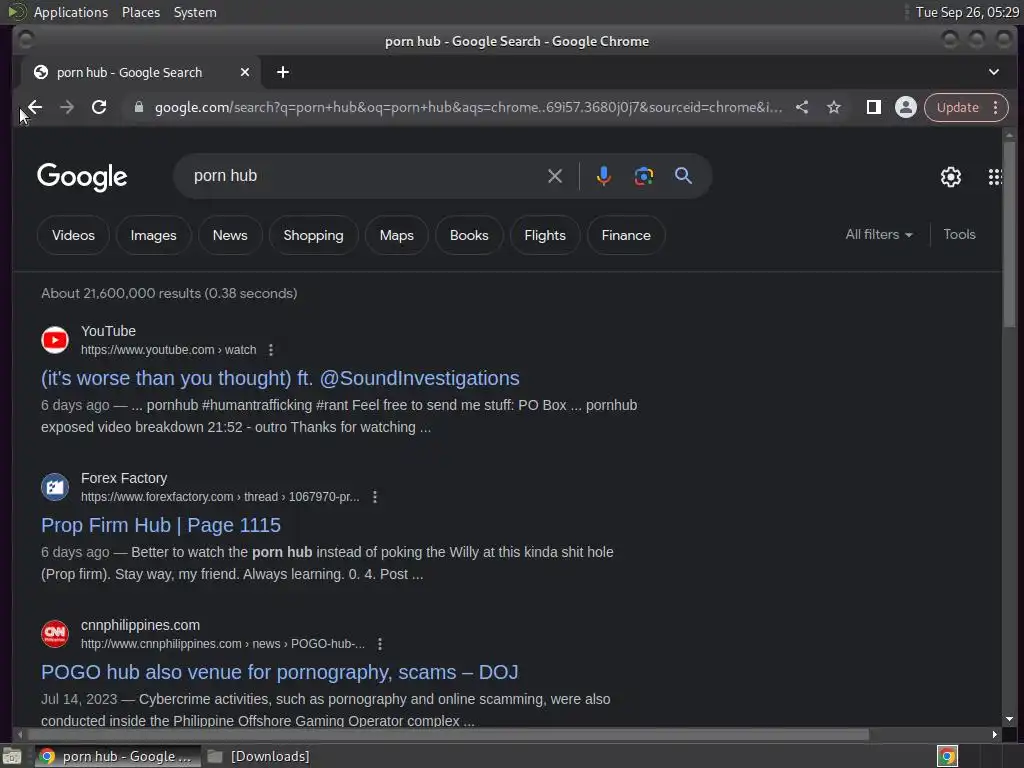Click the horizontal scrollbar thumb
The width and height of the screenshot is (1024, 768).
point(448,735)
